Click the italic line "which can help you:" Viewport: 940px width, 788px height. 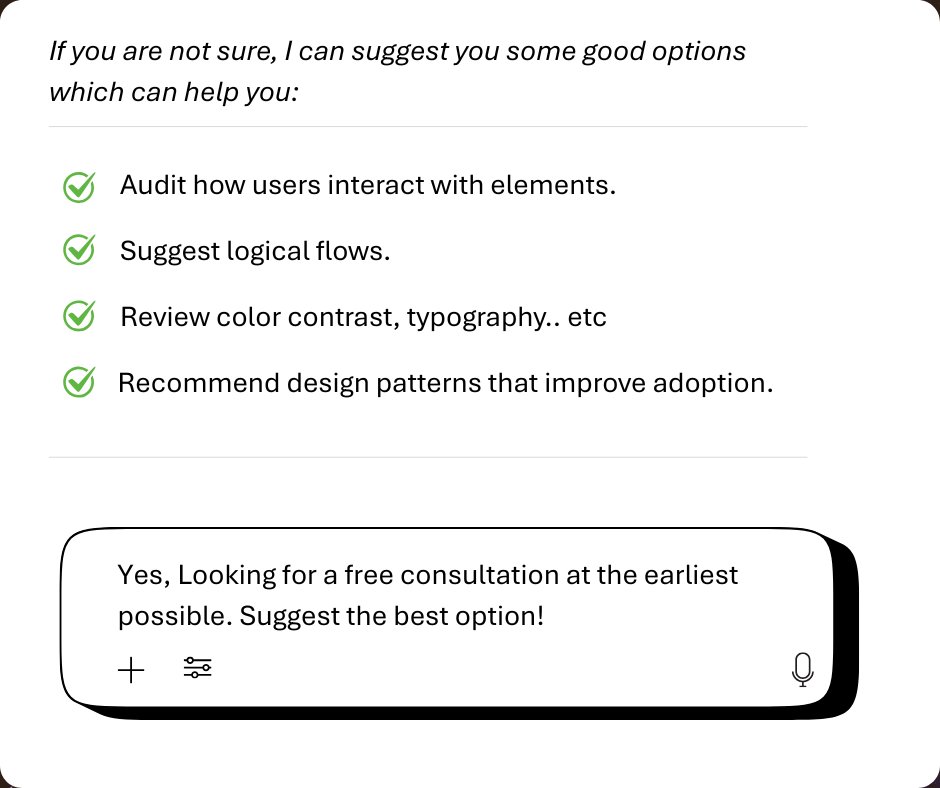pyautogui.click(x=174, y=93)
